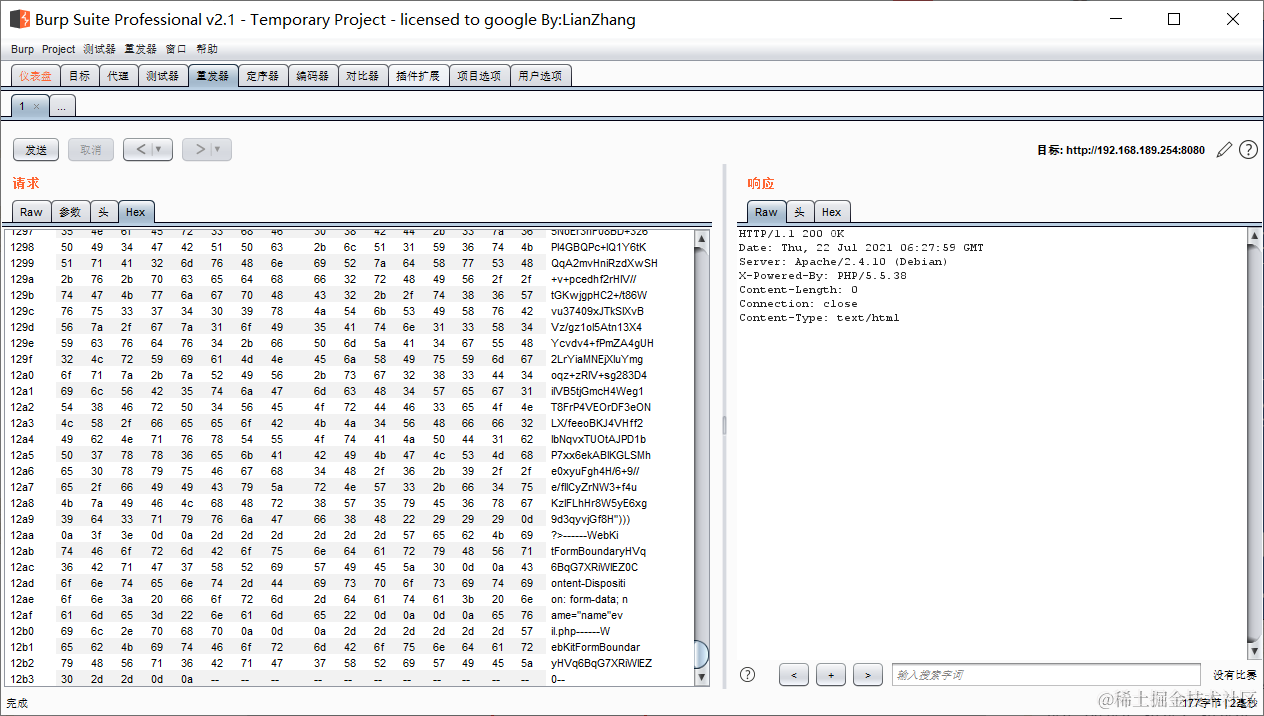
Task: Expand the forward history dropdown arrow
Action: tap(219, 150)
